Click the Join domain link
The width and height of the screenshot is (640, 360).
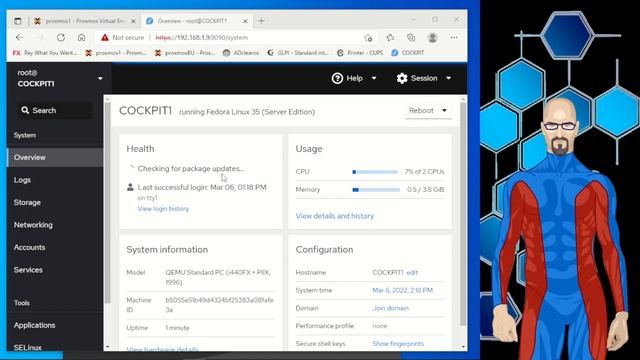coord(390,308)
